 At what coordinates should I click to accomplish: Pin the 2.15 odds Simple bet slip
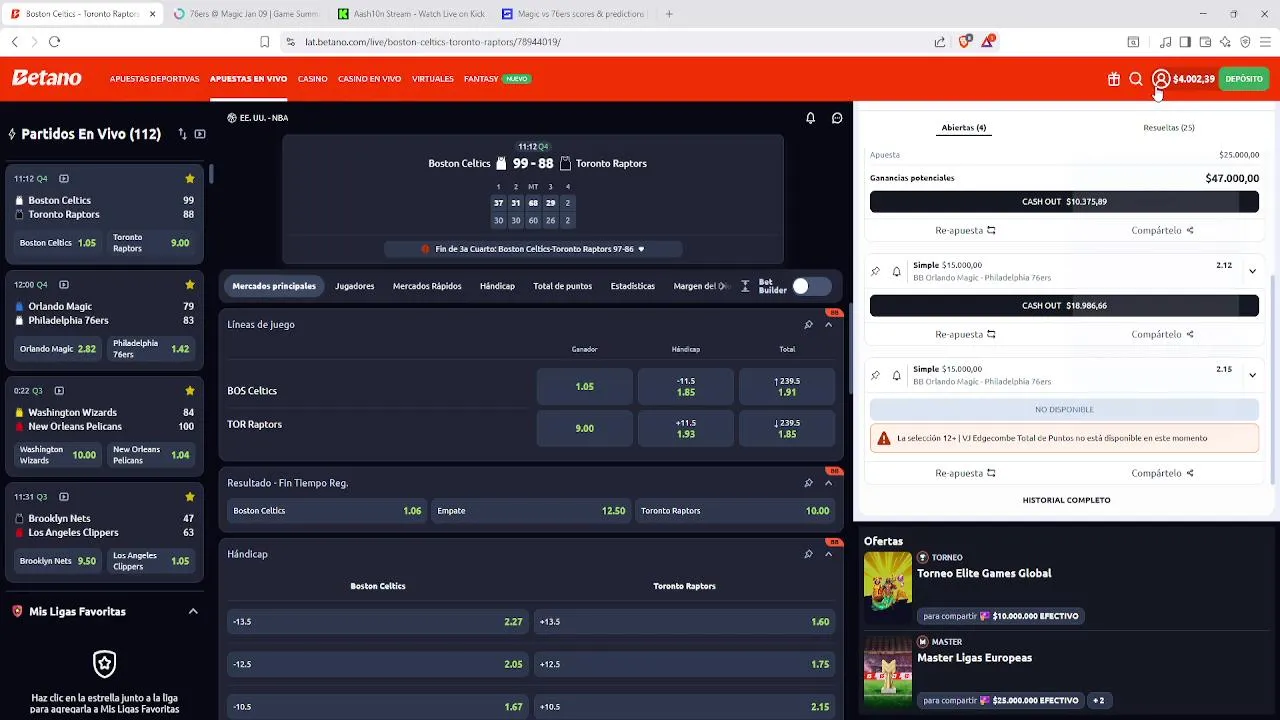point(876,375)
